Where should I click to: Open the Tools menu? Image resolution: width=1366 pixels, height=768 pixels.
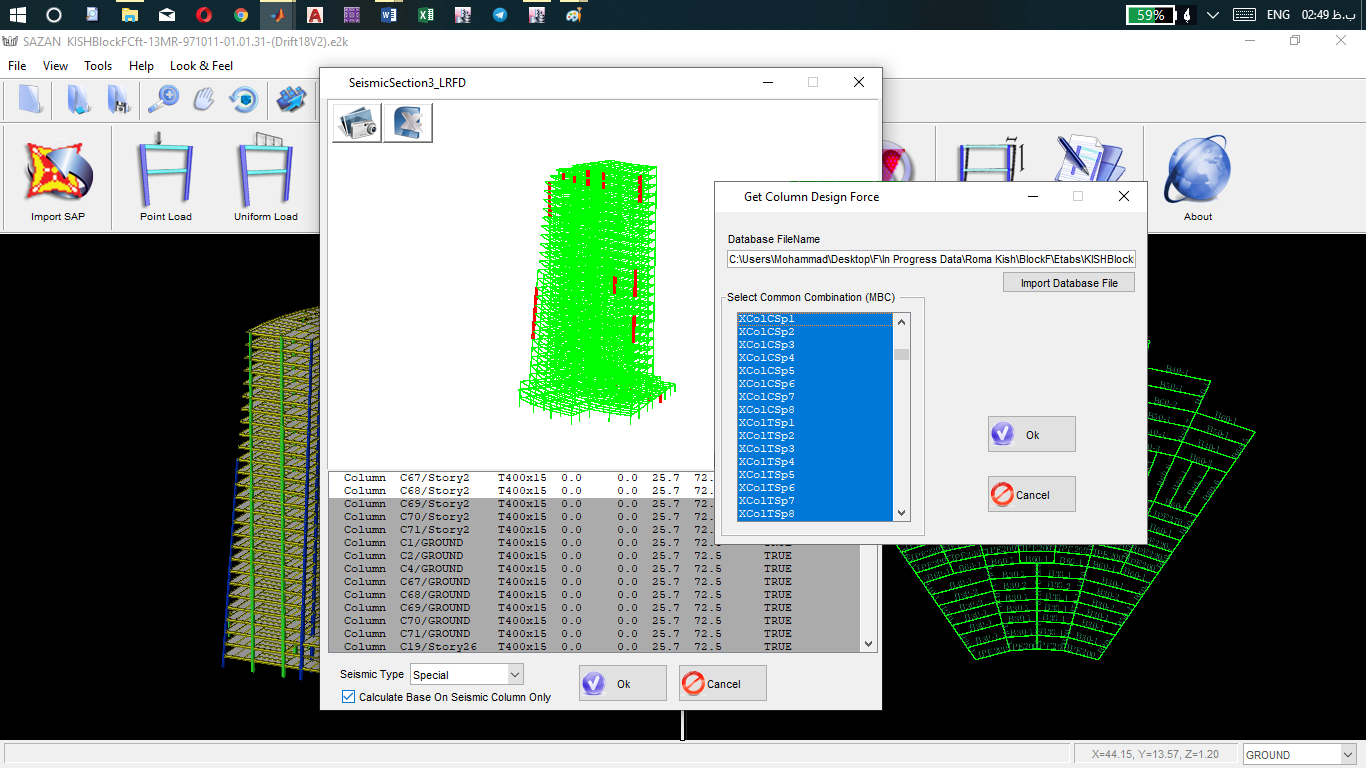98,66
